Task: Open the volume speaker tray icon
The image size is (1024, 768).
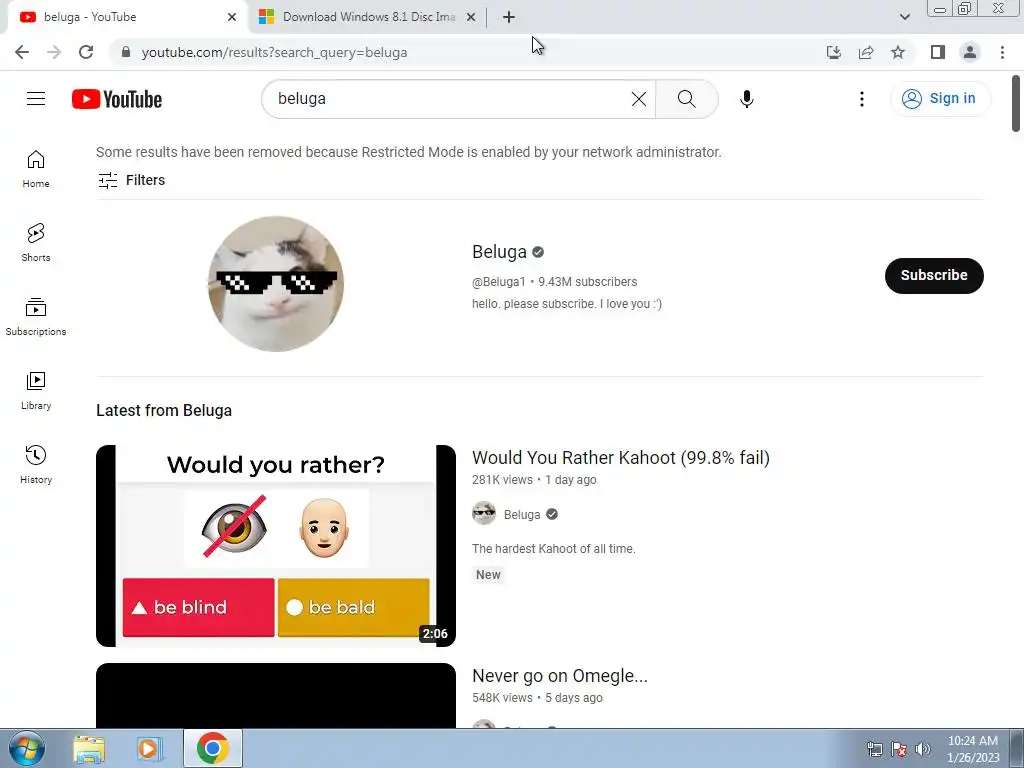Action: click(922, 749)
